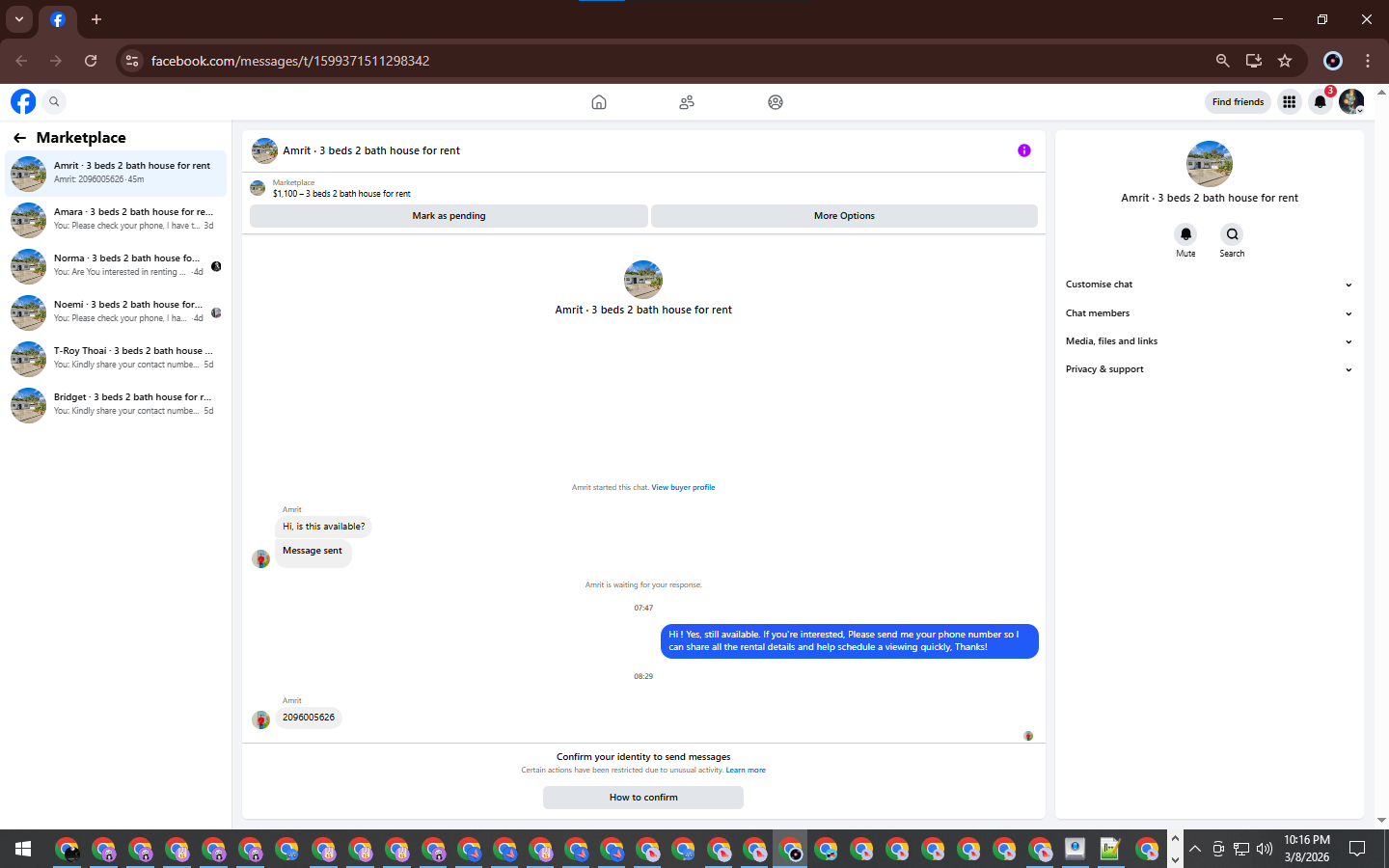Viewport: 1389px width, 868px height.
Task: Click the '$1,100 – 3 beds 2 bath' listing text
Action: tap(341, 194)
